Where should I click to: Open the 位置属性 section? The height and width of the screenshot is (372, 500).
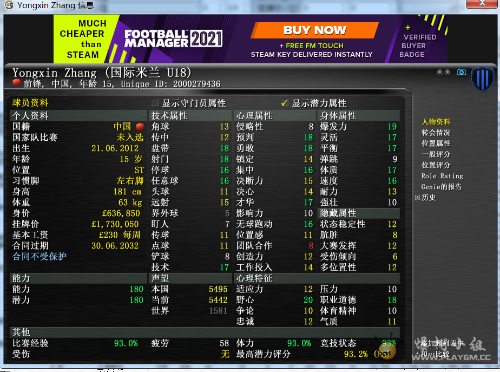436,143
